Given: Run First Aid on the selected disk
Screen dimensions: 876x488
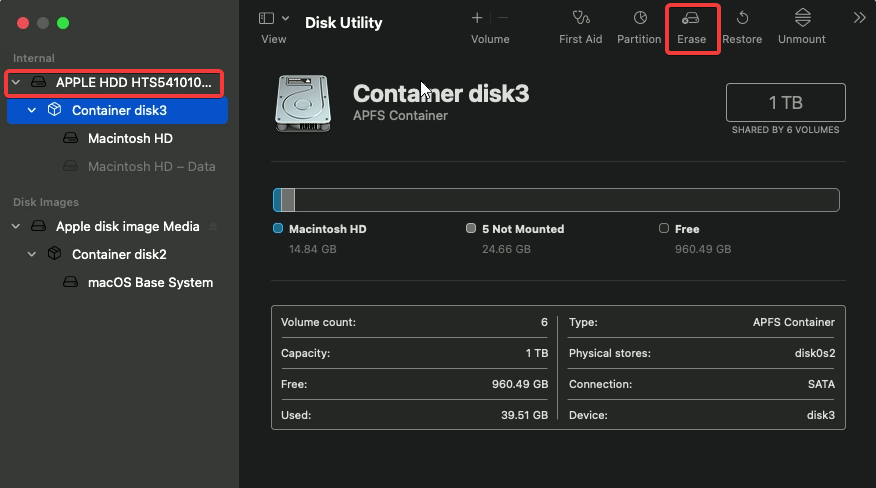Looking at the screenshot, I should [580, 18].
